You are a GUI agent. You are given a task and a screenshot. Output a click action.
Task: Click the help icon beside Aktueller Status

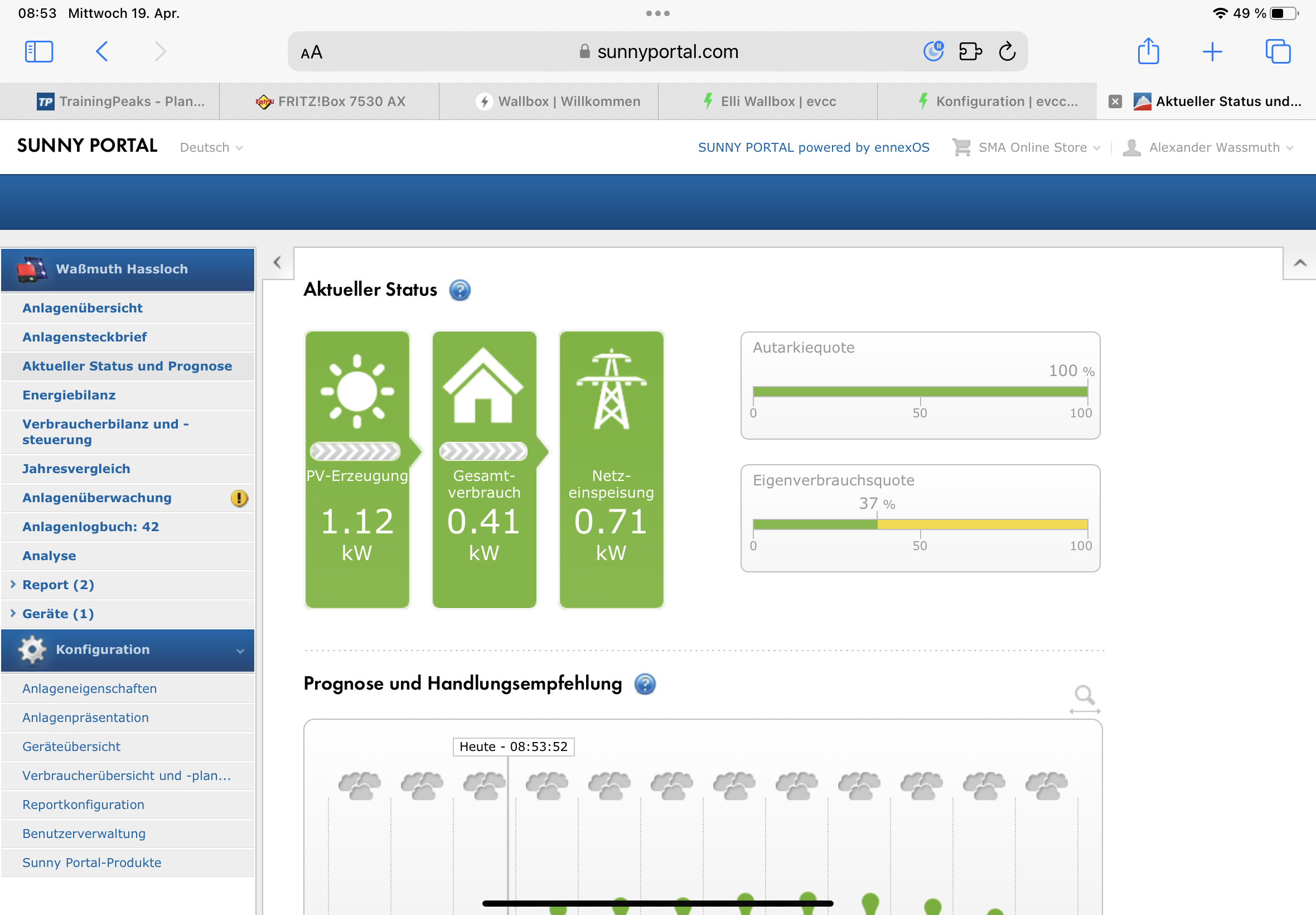coord(459,290)
